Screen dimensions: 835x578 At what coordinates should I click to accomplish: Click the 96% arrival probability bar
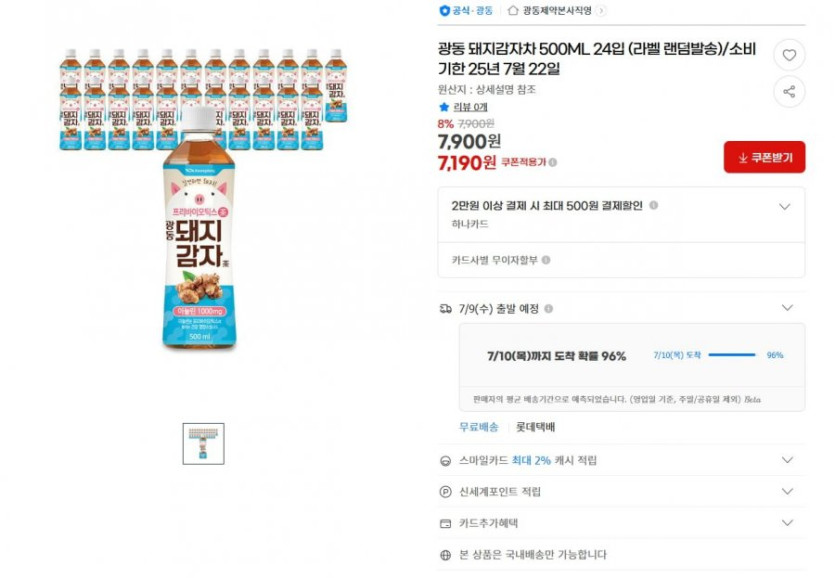[x=731, y=355]
